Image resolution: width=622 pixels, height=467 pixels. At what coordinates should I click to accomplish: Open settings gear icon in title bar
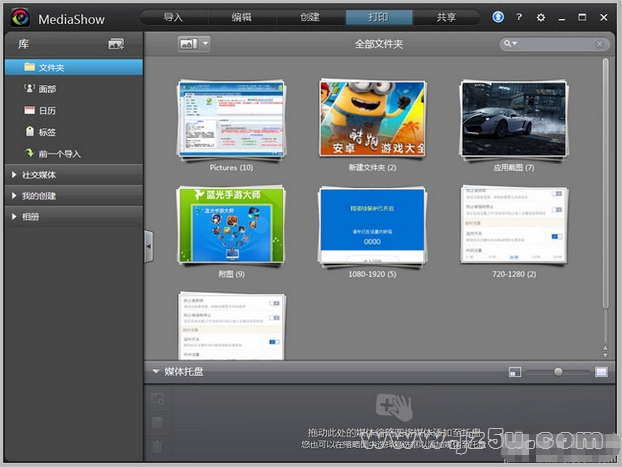tap(540, 17)
